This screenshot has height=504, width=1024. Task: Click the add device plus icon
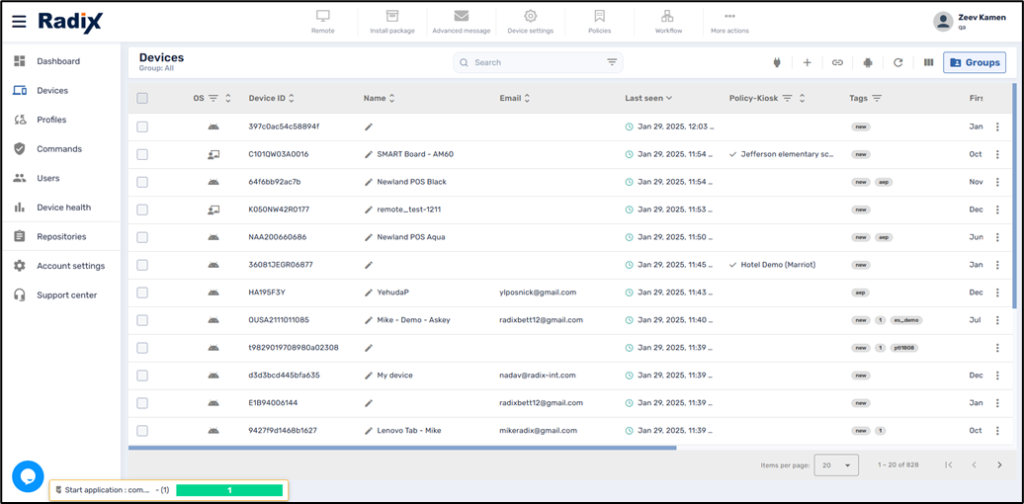[807, 62]
